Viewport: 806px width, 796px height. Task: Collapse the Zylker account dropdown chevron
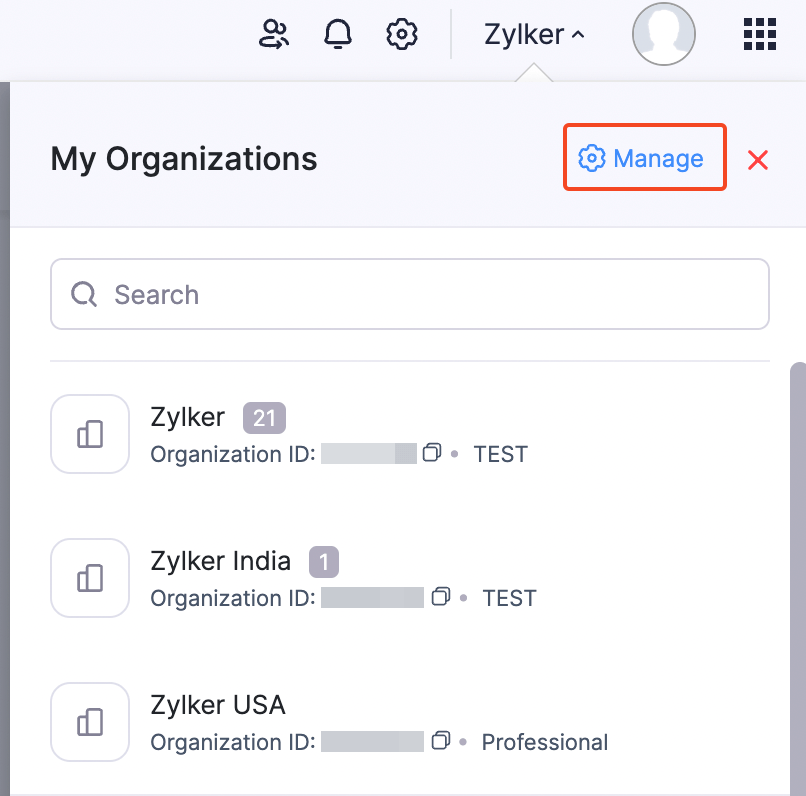[578, 33]
